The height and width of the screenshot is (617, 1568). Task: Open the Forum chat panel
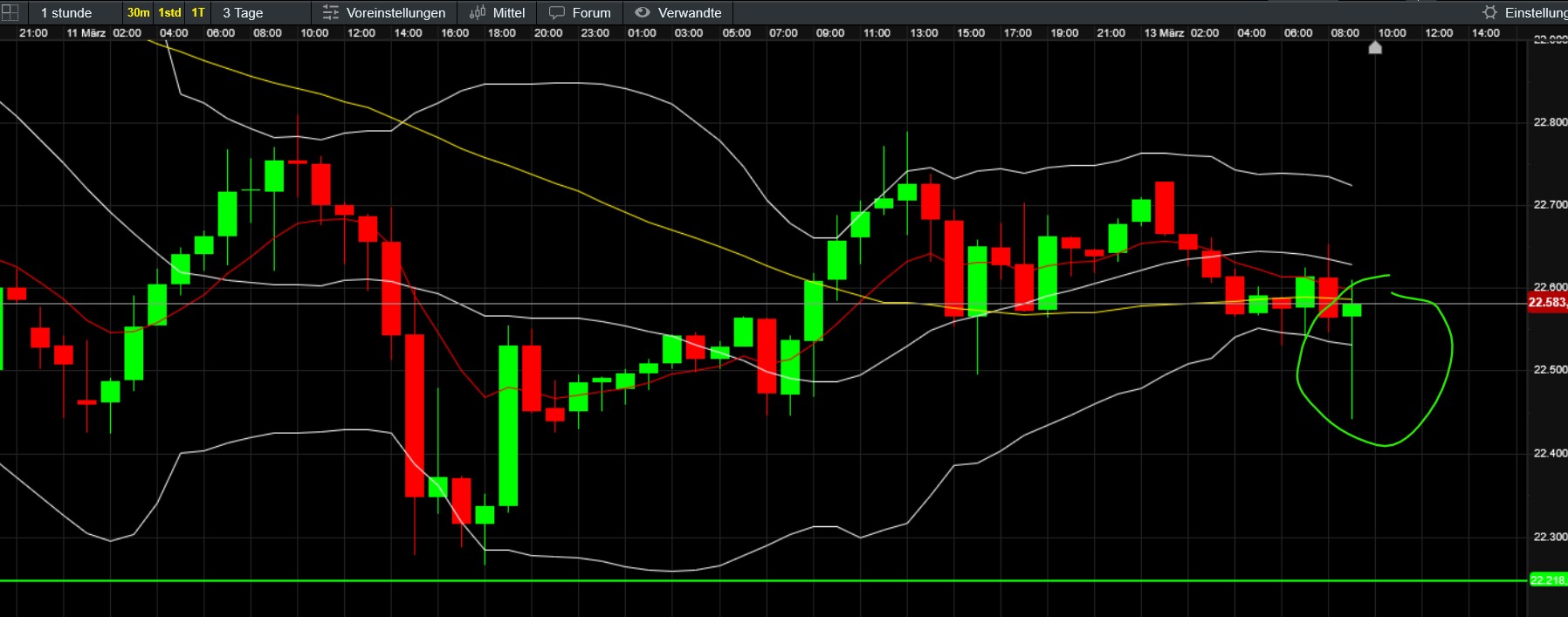[580, 12]
